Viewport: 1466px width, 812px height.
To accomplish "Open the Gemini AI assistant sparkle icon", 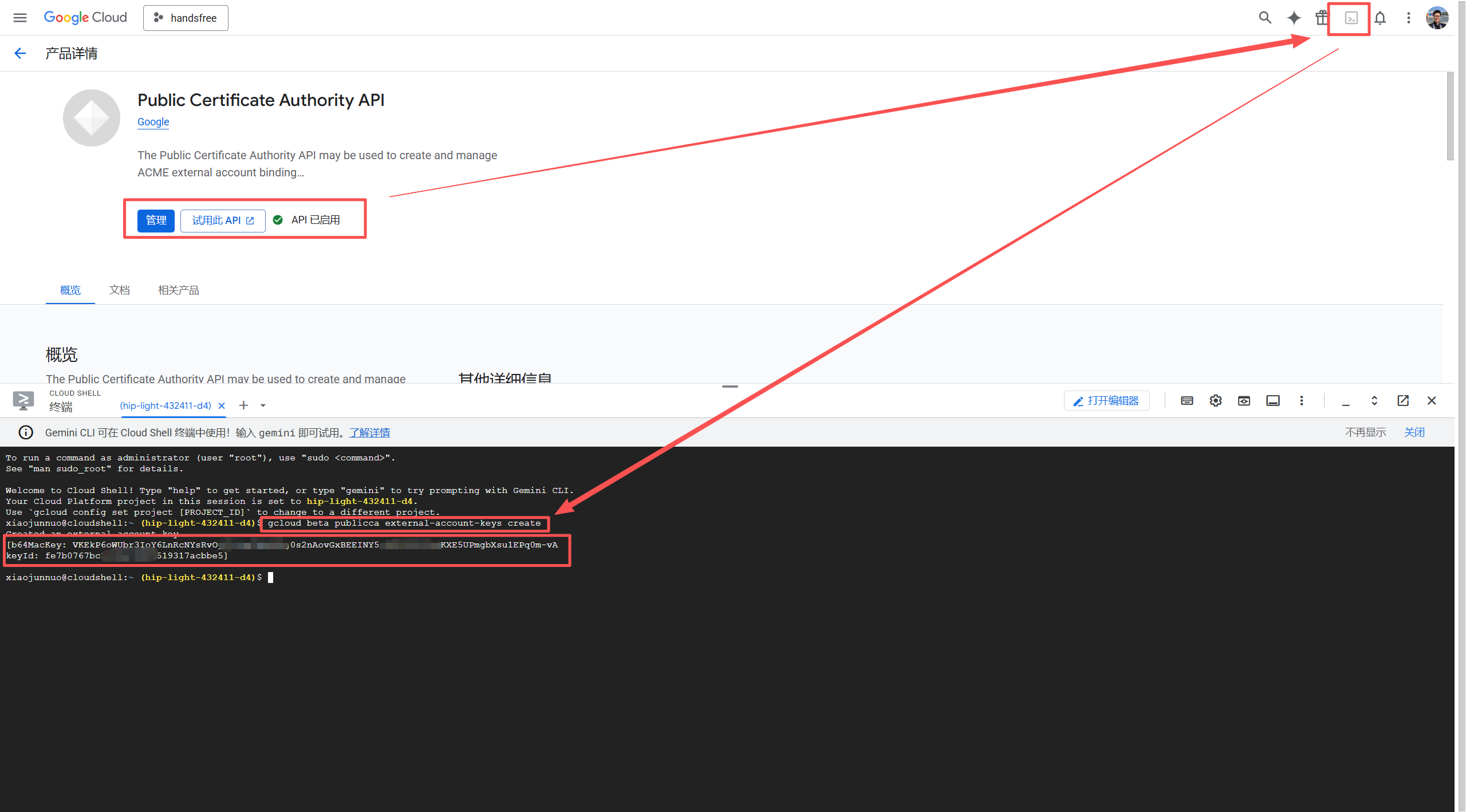I will click(1294, 18).
